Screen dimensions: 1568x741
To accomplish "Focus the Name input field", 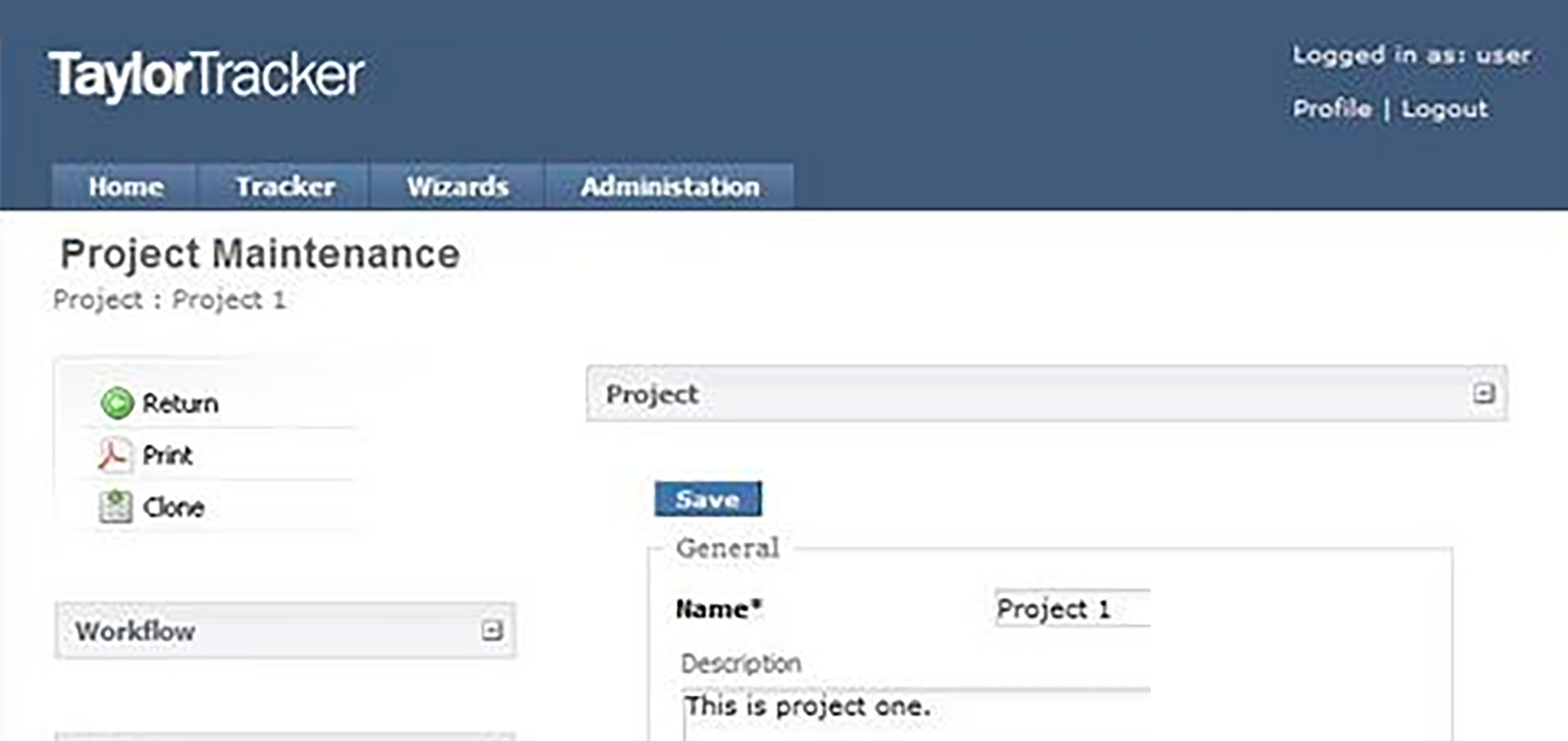I will [x=1072, y=608].
